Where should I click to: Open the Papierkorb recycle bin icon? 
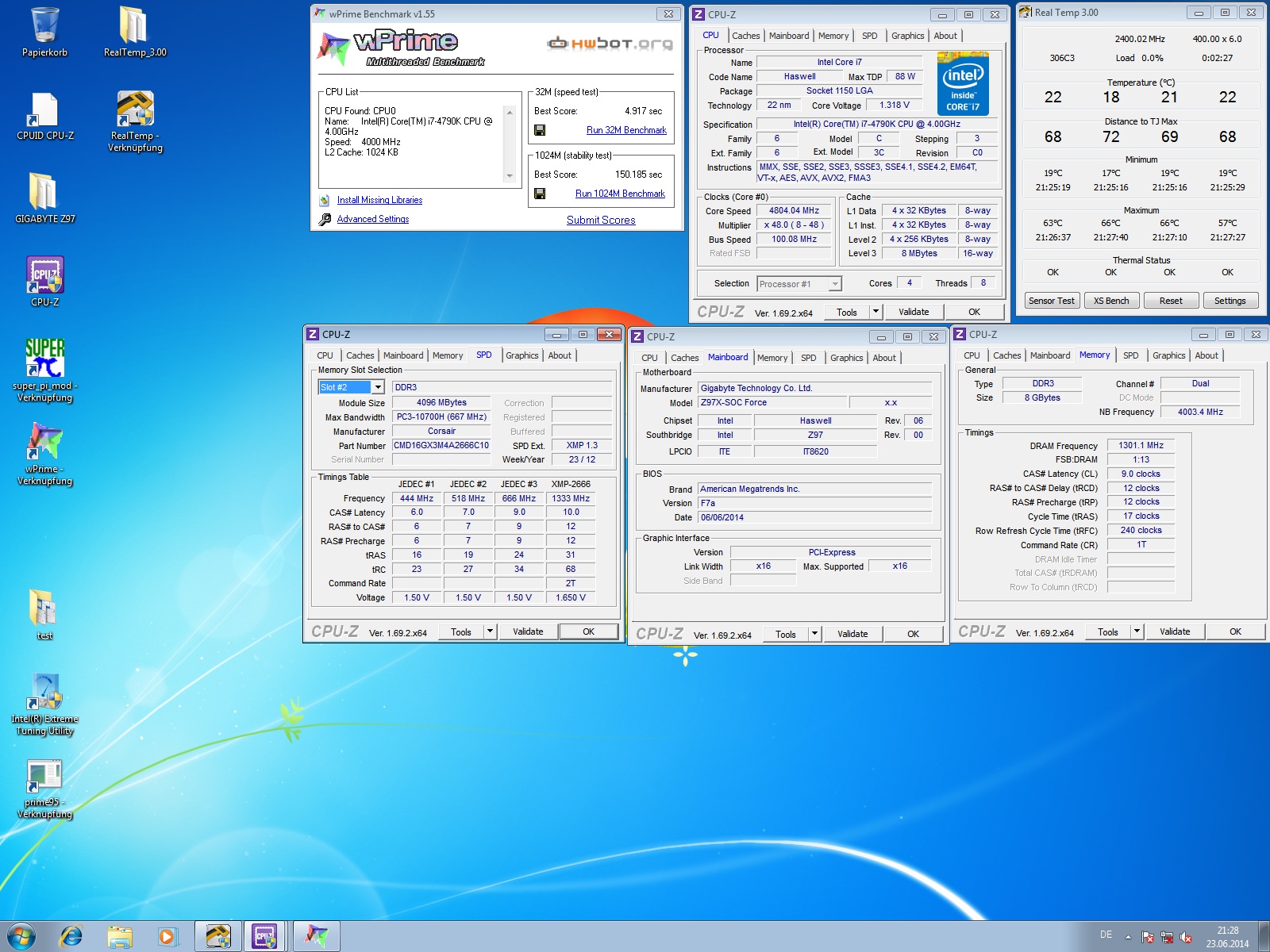tap(44, 32)
